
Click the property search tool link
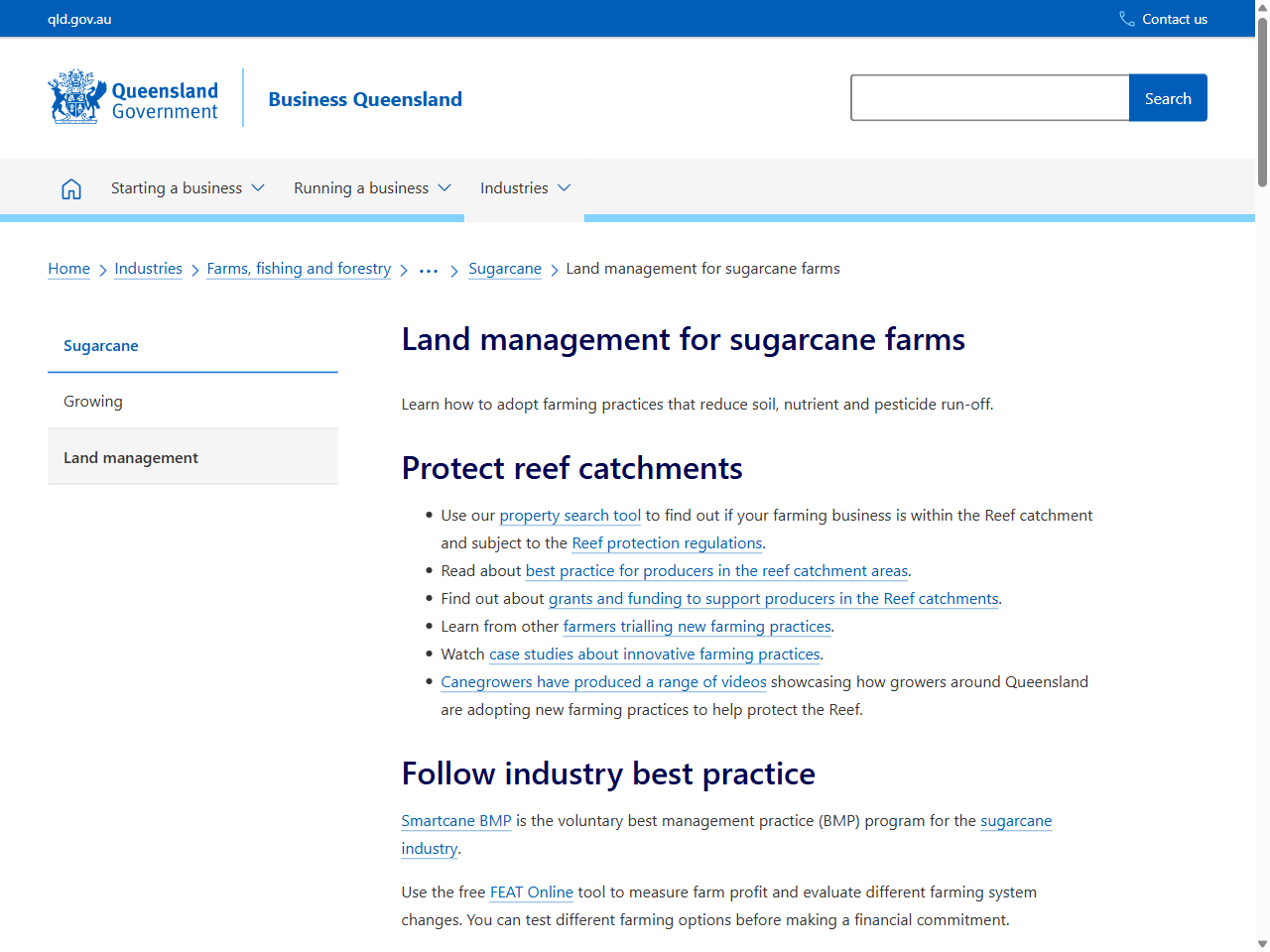coord(570,515)
